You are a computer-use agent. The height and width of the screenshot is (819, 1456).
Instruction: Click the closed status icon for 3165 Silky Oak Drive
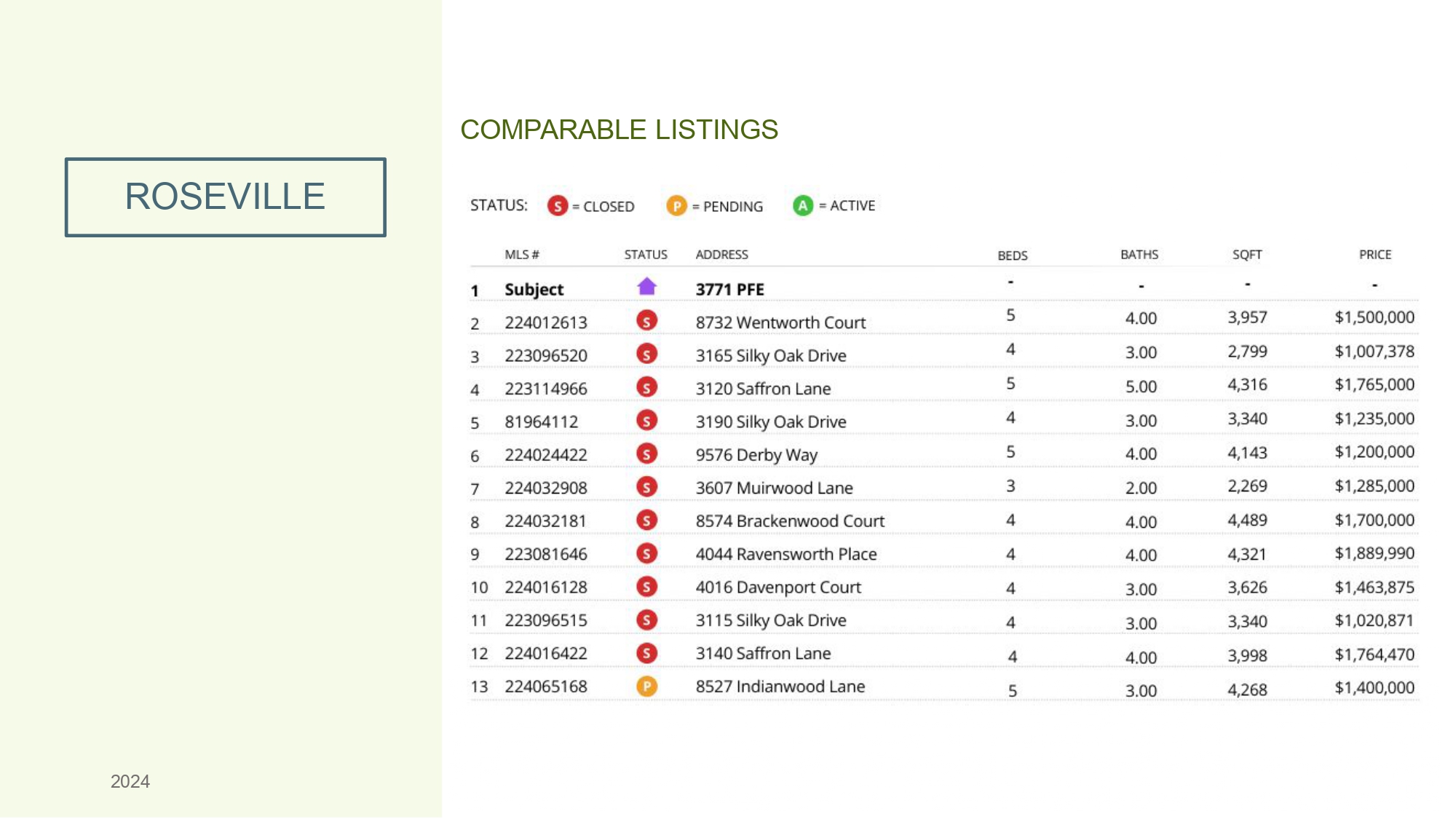(646, 354)
